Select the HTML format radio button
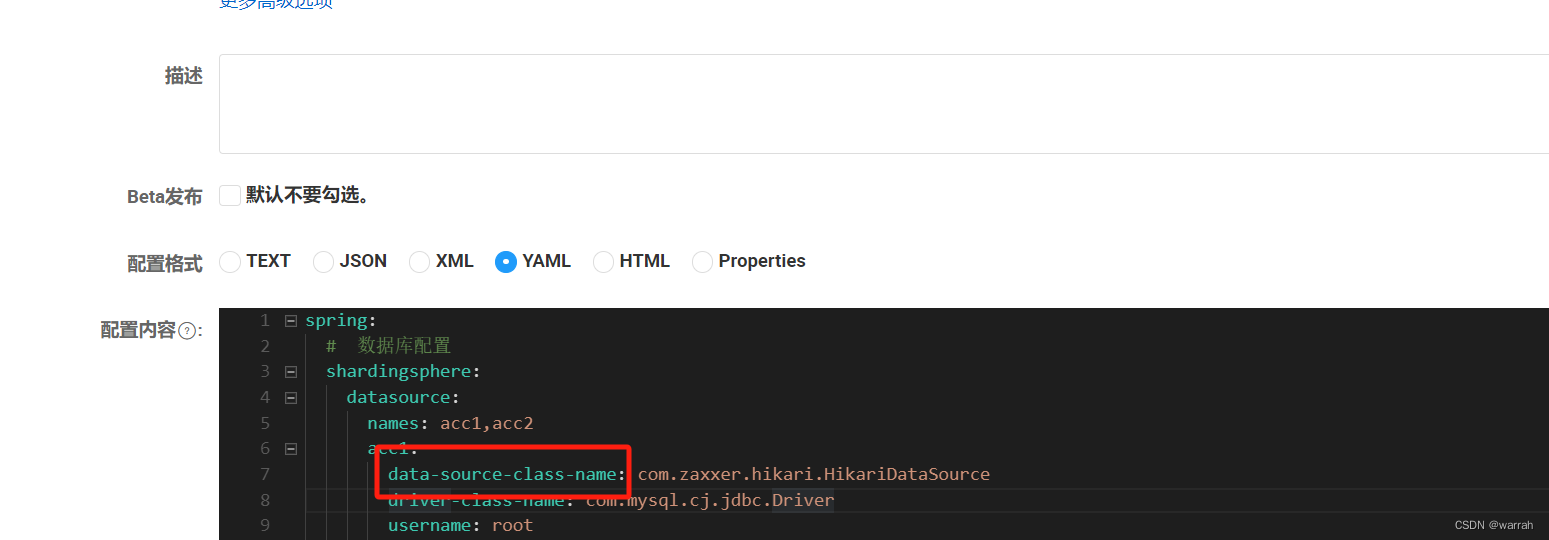1549x540 pixels. 603,261
